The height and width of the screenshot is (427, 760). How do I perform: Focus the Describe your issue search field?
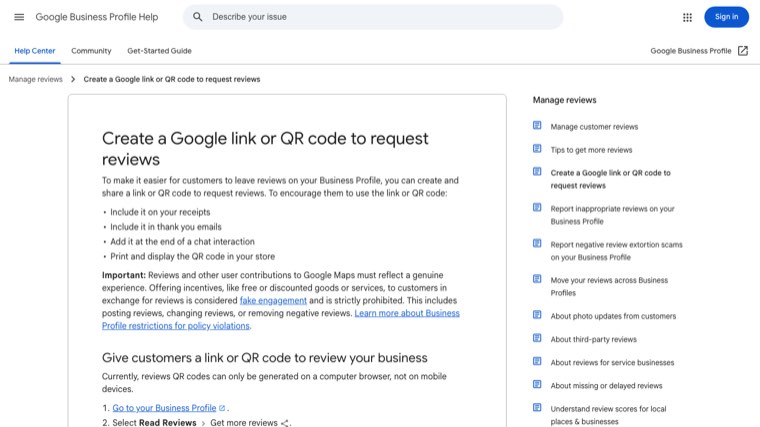point(373,17)
